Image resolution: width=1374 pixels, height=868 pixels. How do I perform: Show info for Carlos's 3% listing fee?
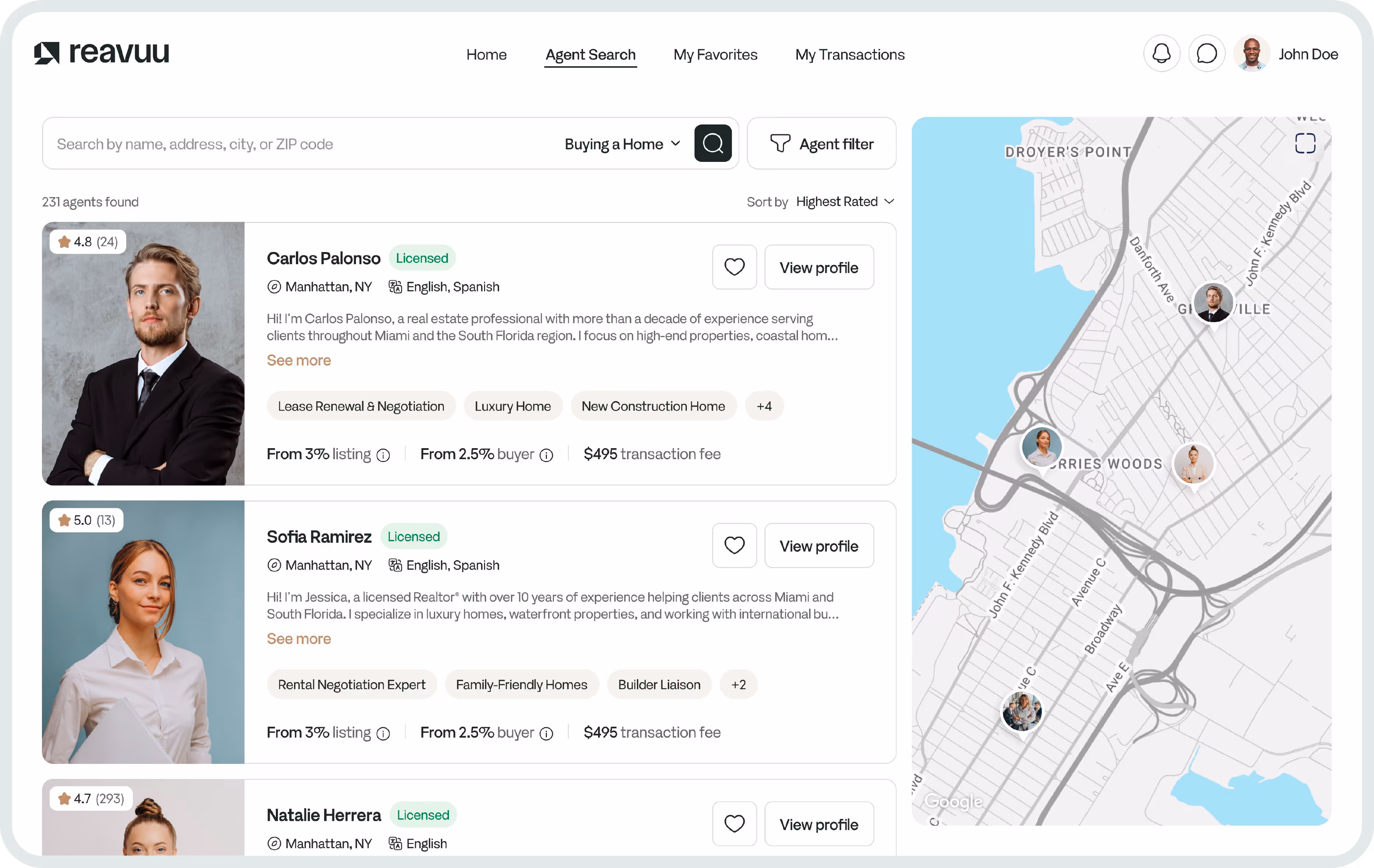pyautogui.click(x=384, y=455)
